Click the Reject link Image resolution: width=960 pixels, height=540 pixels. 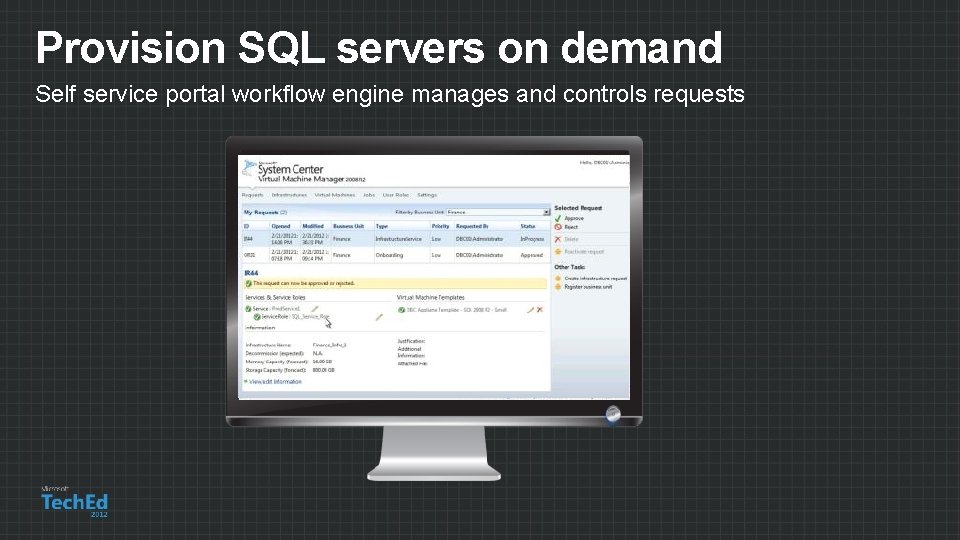point(571,227)
